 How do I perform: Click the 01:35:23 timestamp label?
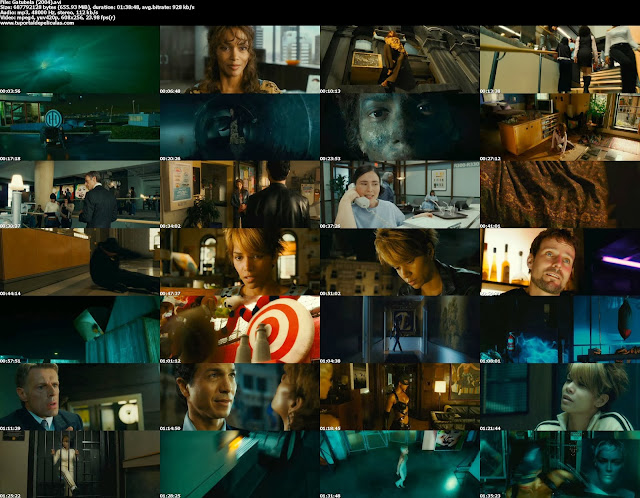click(490, 496)
